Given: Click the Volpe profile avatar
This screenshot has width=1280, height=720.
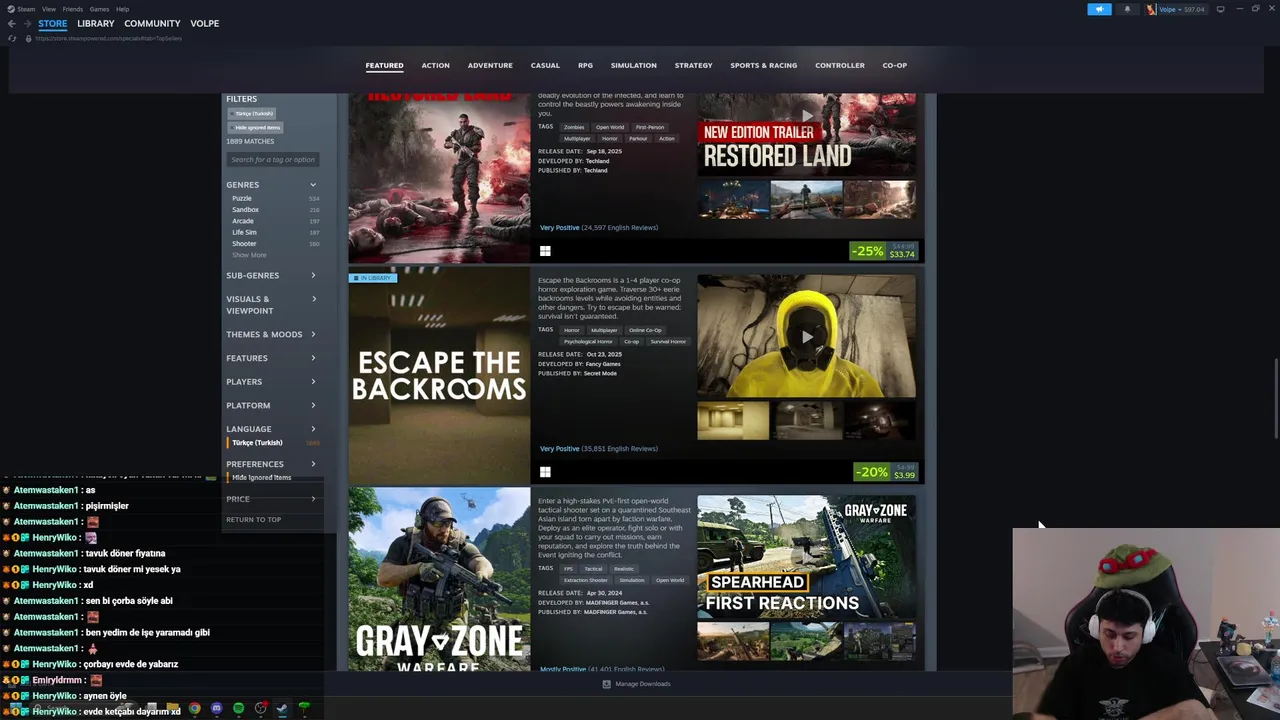Looking at the screenshot, I should [1151, 9].
